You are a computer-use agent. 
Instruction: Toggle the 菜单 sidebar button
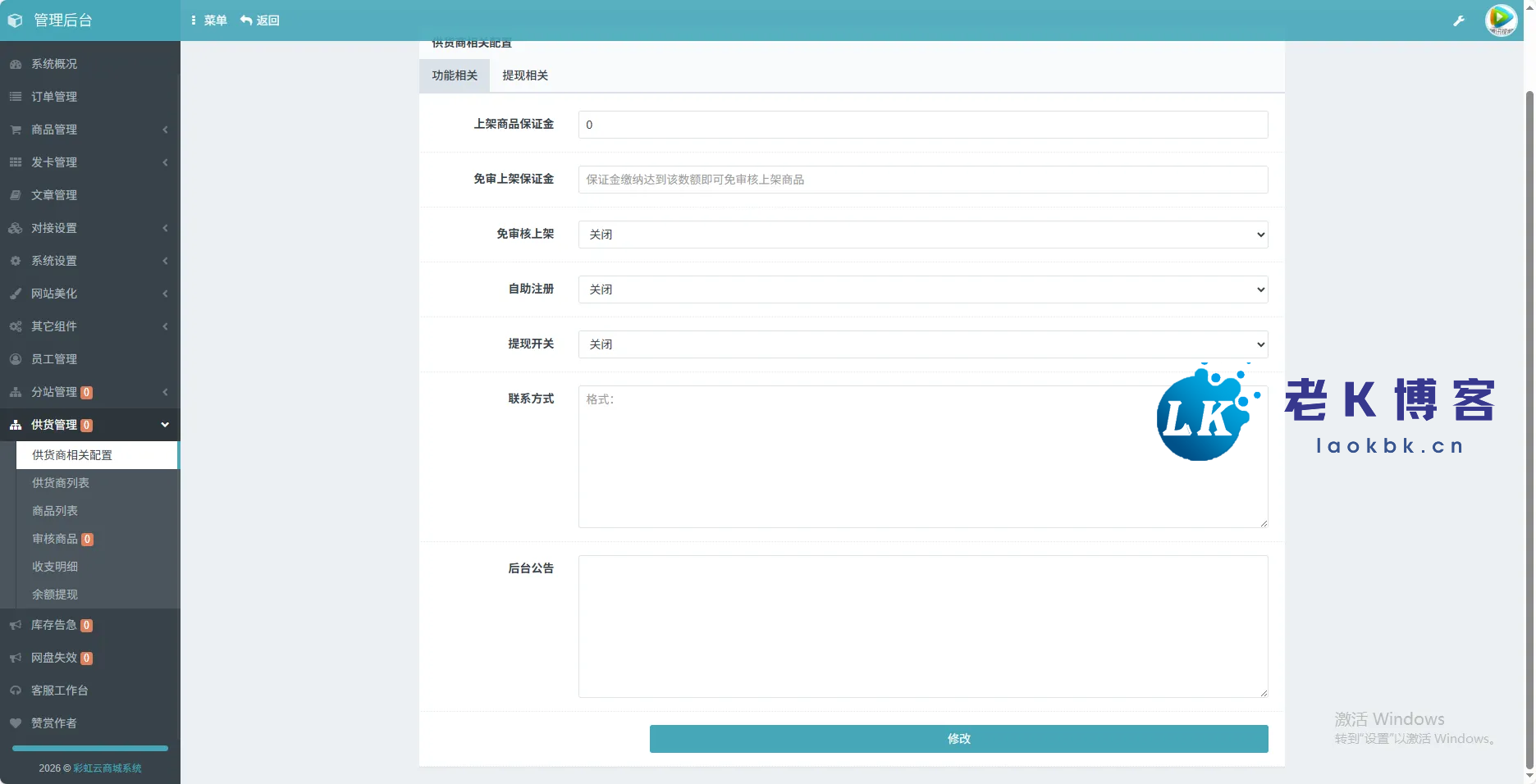(x=208, y=21)
